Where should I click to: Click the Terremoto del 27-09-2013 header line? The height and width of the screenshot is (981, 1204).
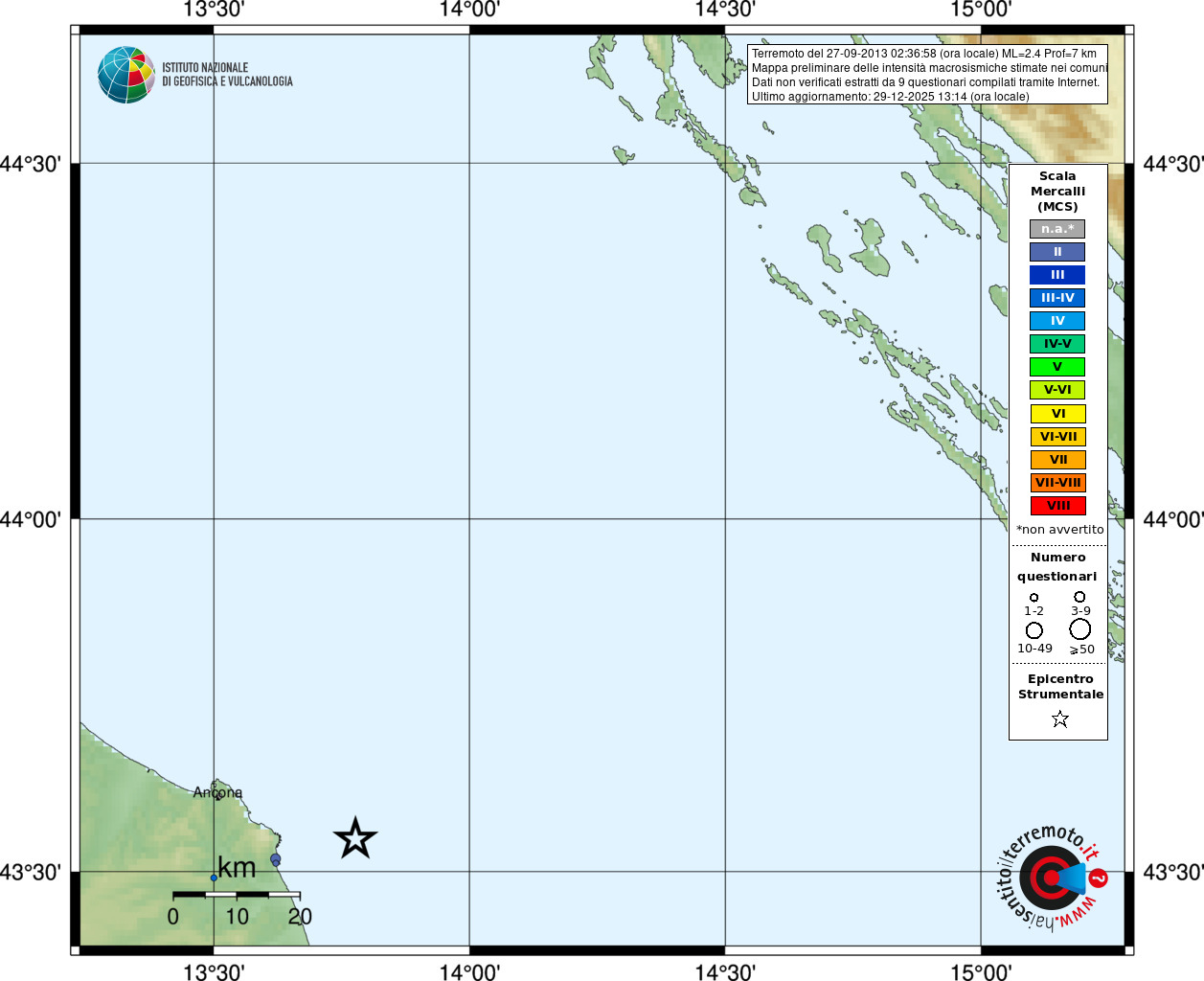(924, 54)
